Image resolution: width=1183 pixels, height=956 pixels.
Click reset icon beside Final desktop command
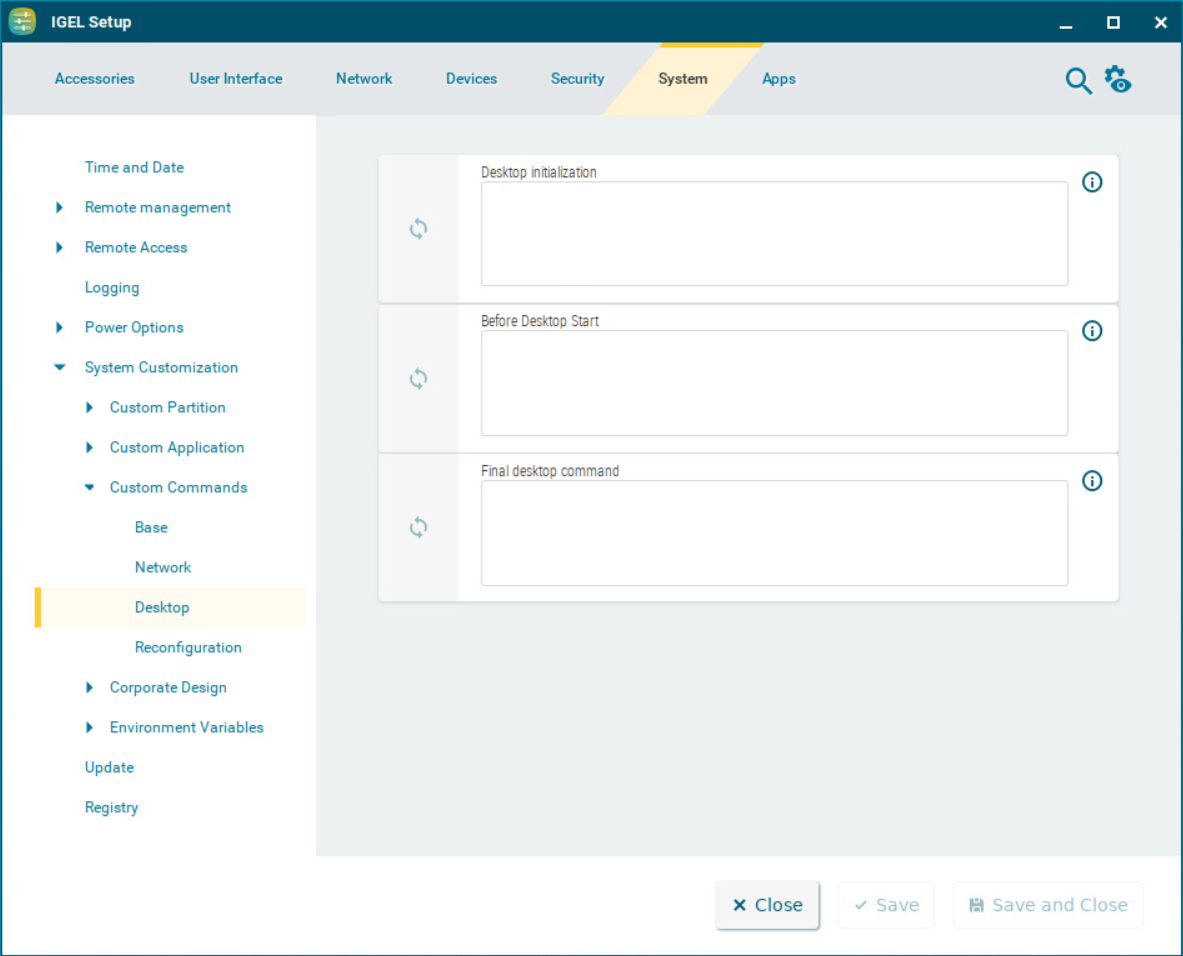pos(418,528)
